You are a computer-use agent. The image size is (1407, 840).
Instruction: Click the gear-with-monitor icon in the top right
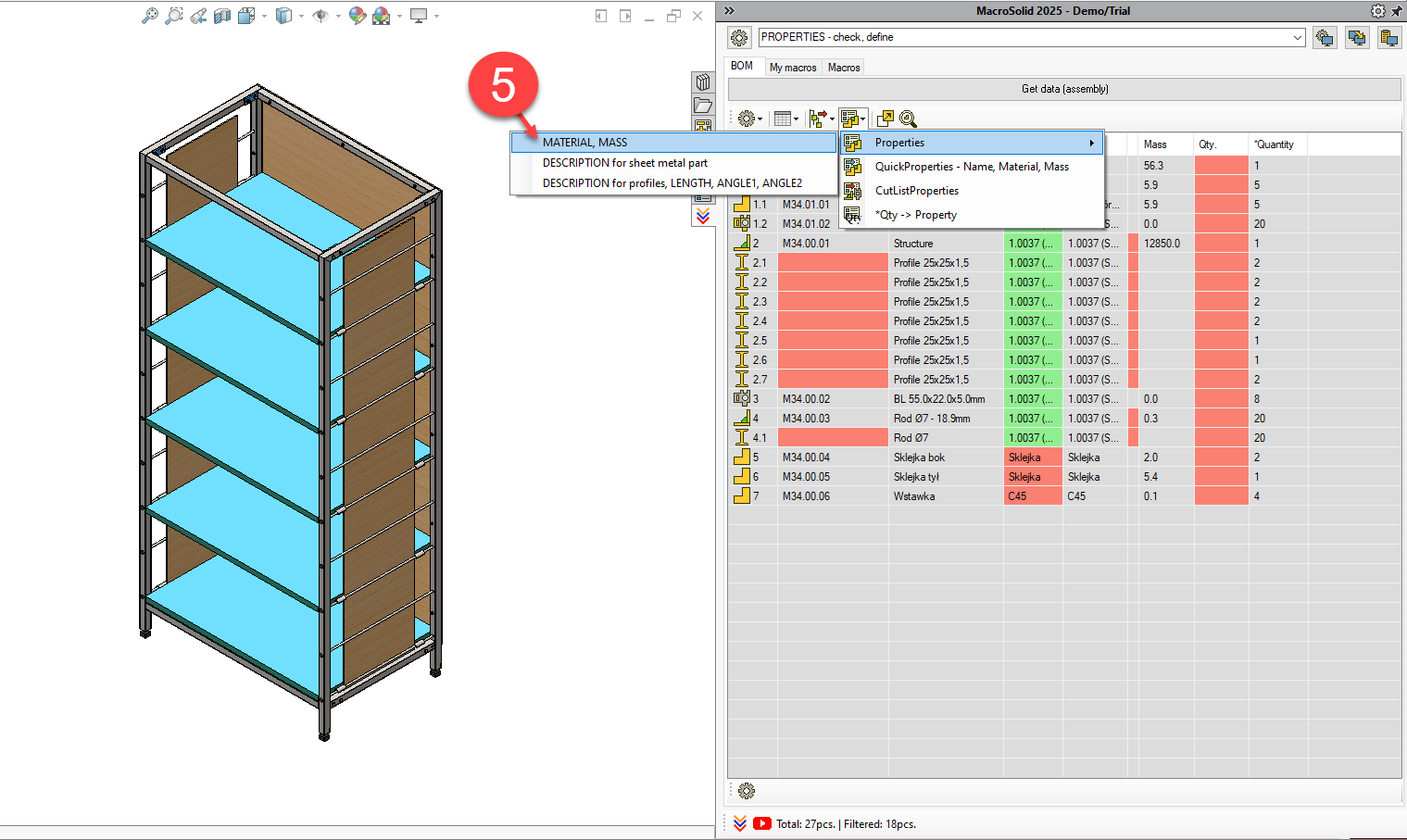[x=1325, y=38]
